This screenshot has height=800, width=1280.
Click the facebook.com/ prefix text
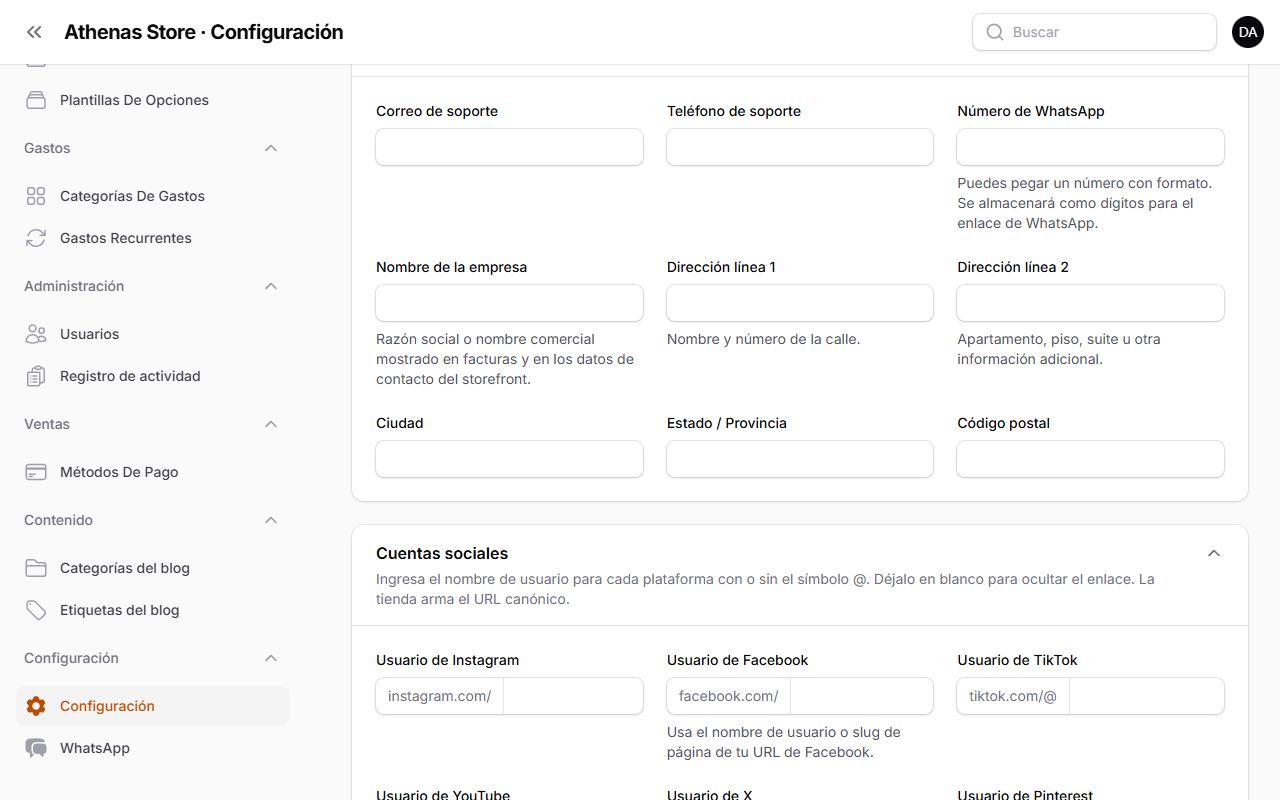pyautogui.click(x=729, y=696)
